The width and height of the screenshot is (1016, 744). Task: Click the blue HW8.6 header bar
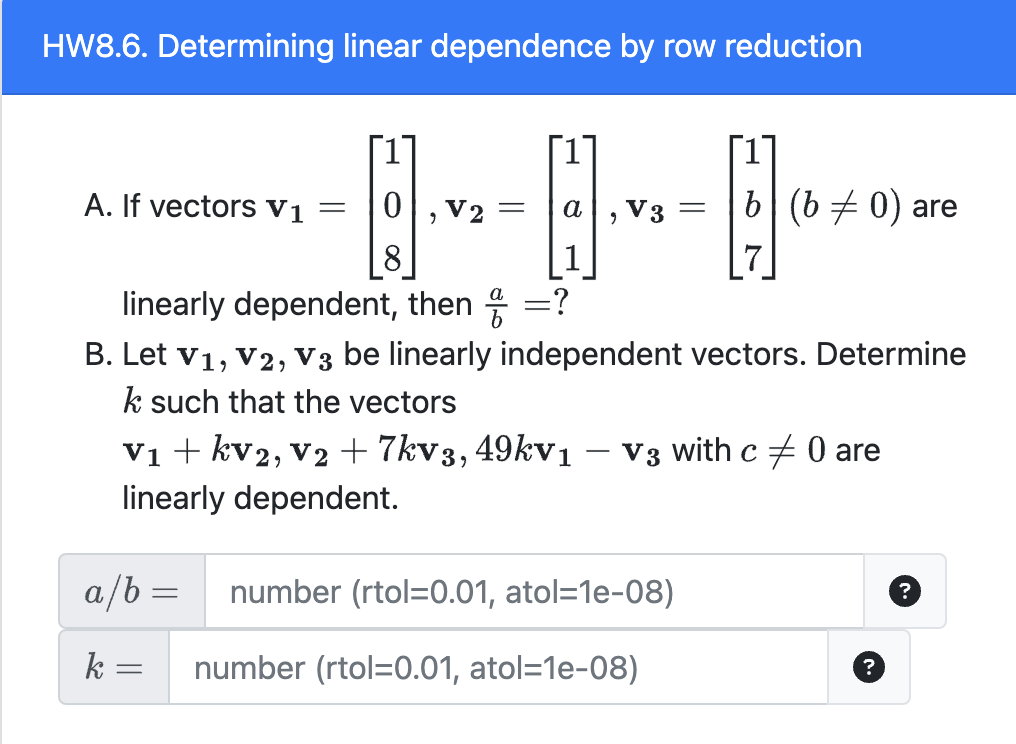508,47
